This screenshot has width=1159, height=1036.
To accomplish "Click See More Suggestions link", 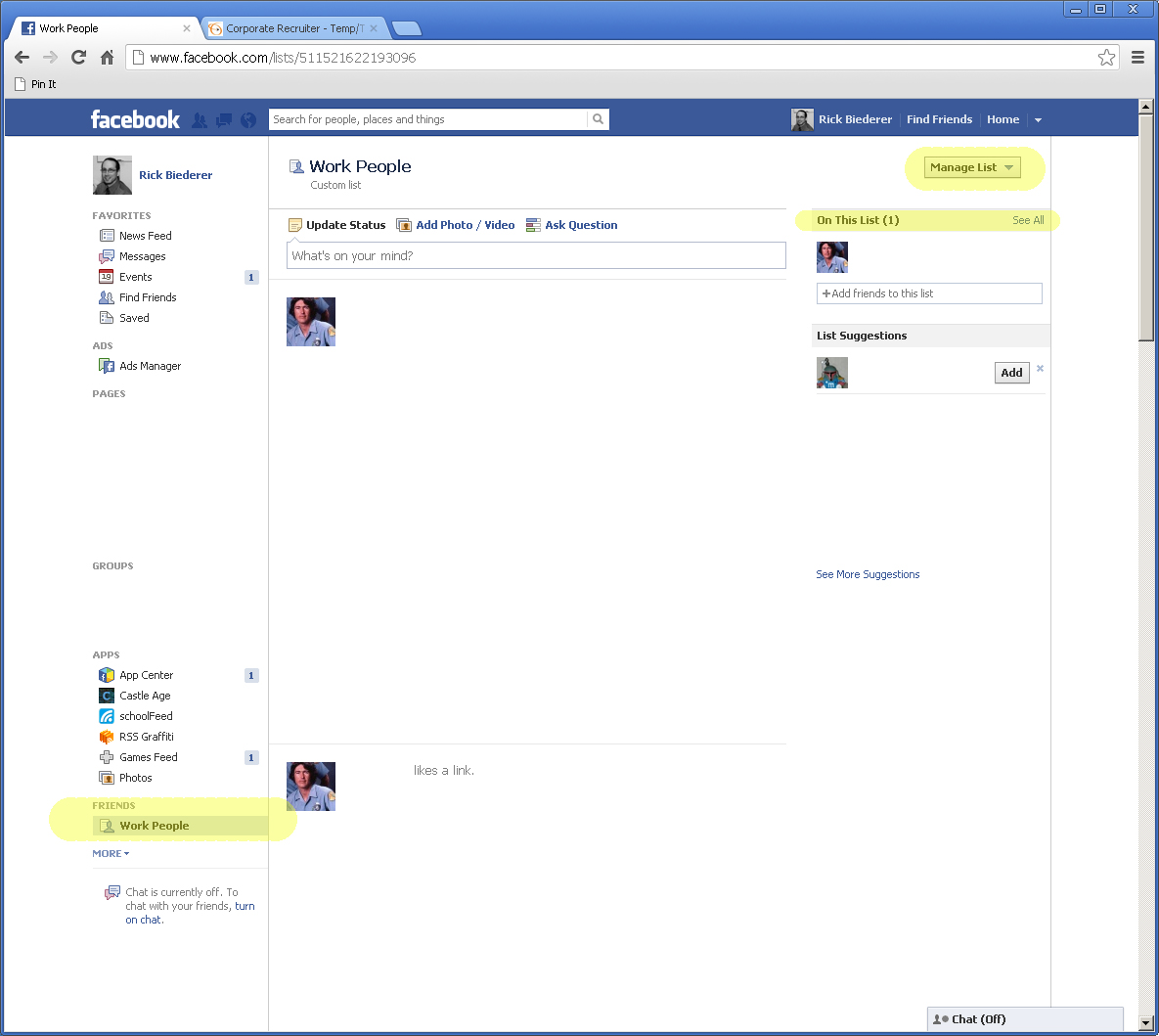I will pyautogui.click(x=868, y=574).
